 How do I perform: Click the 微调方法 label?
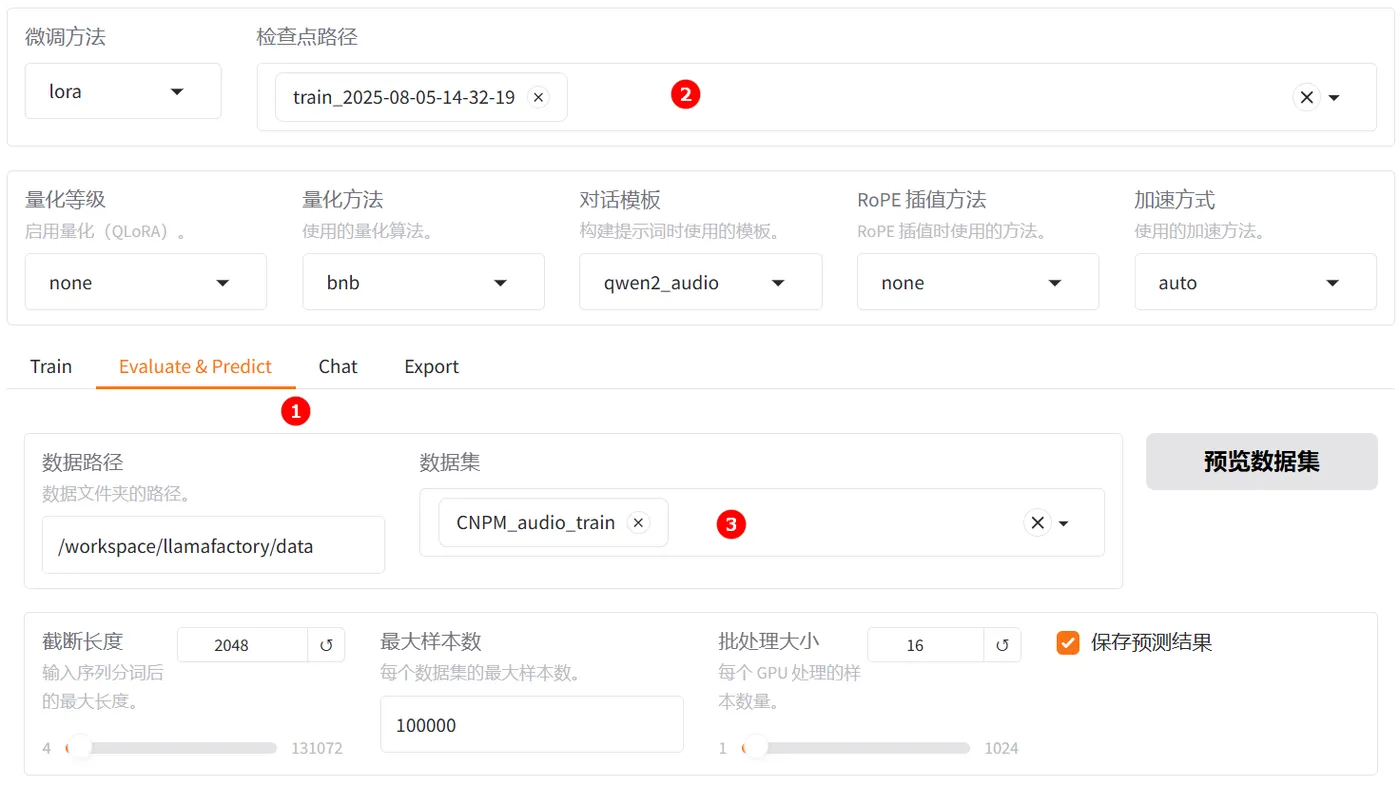tap(65, 37)
